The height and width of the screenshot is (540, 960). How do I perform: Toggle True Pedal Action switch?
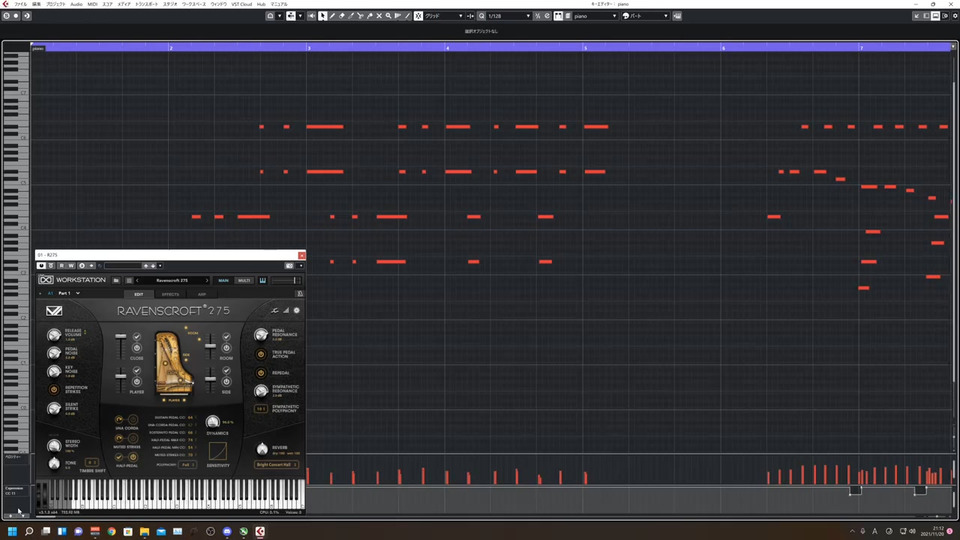261,354
